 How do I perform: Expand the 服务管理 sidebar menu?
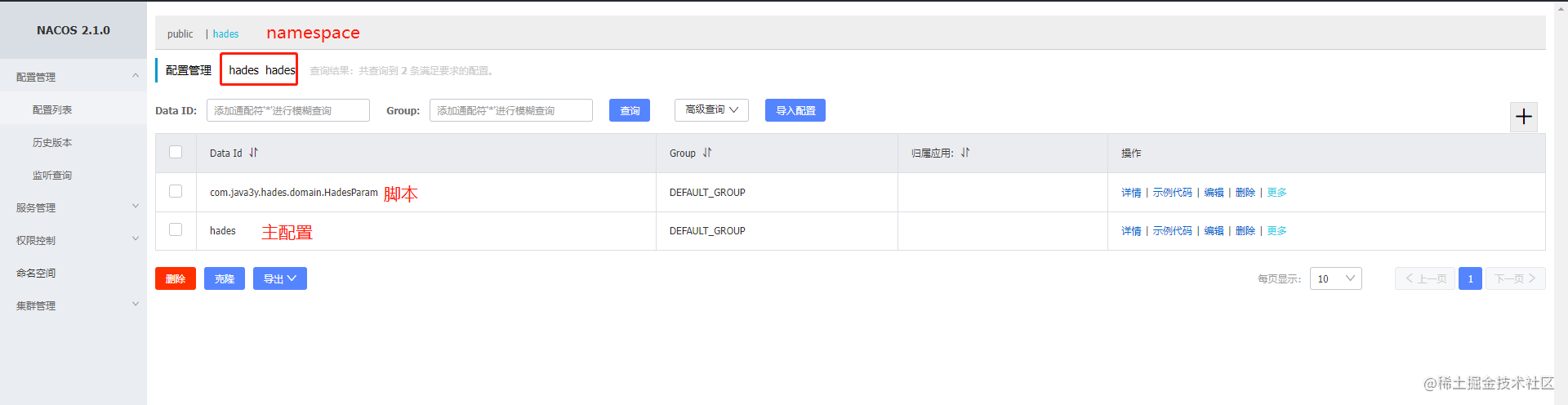coord(73,207)
